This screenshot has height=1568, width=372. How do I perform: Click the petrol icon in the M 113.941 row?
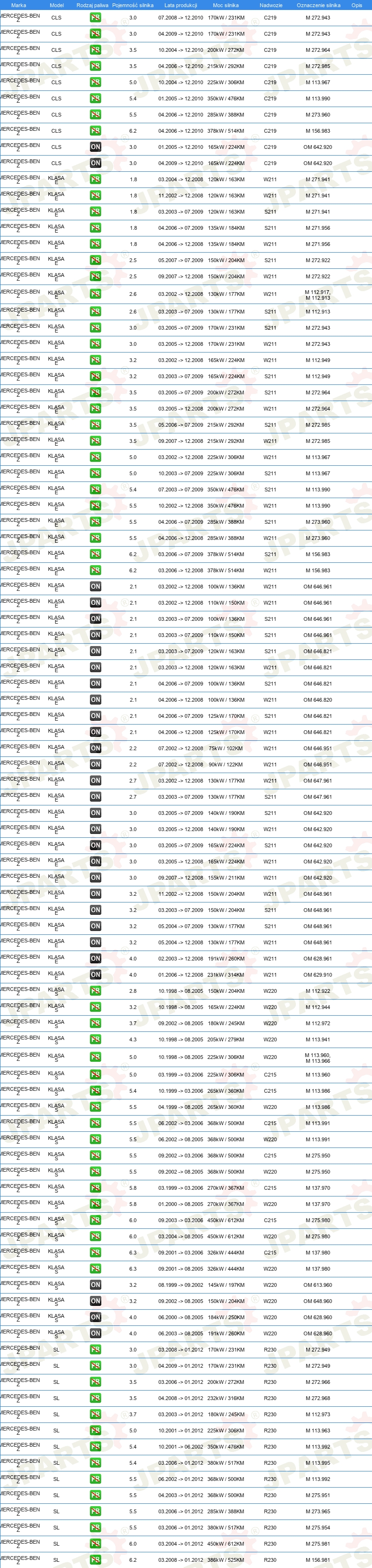96,1039
